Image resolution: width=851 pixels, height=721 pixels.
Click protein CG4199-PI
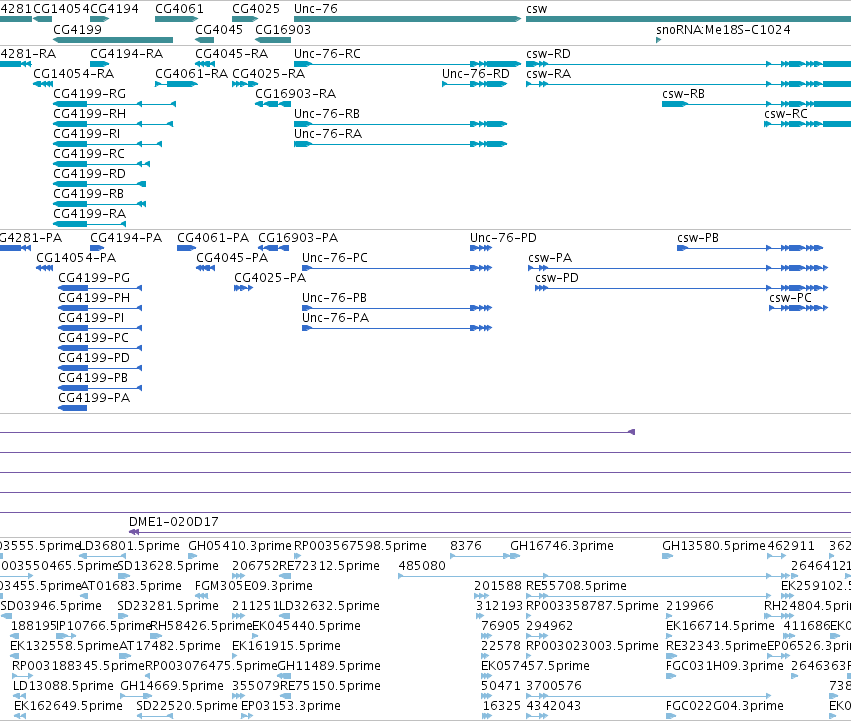[91, 318]
